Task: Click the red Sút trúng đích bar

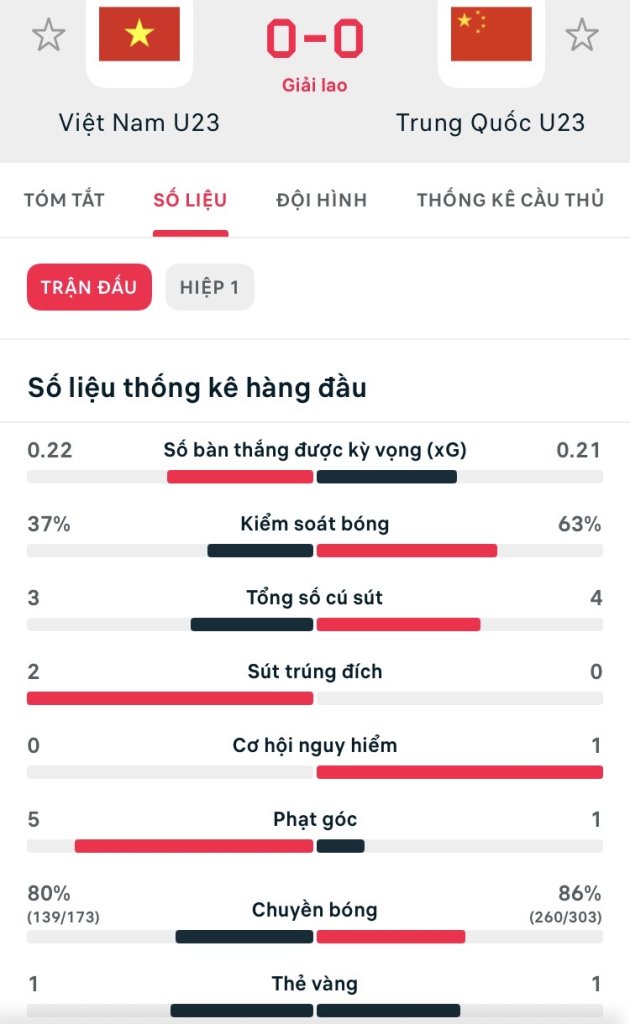Action: [x=170, y=698]
